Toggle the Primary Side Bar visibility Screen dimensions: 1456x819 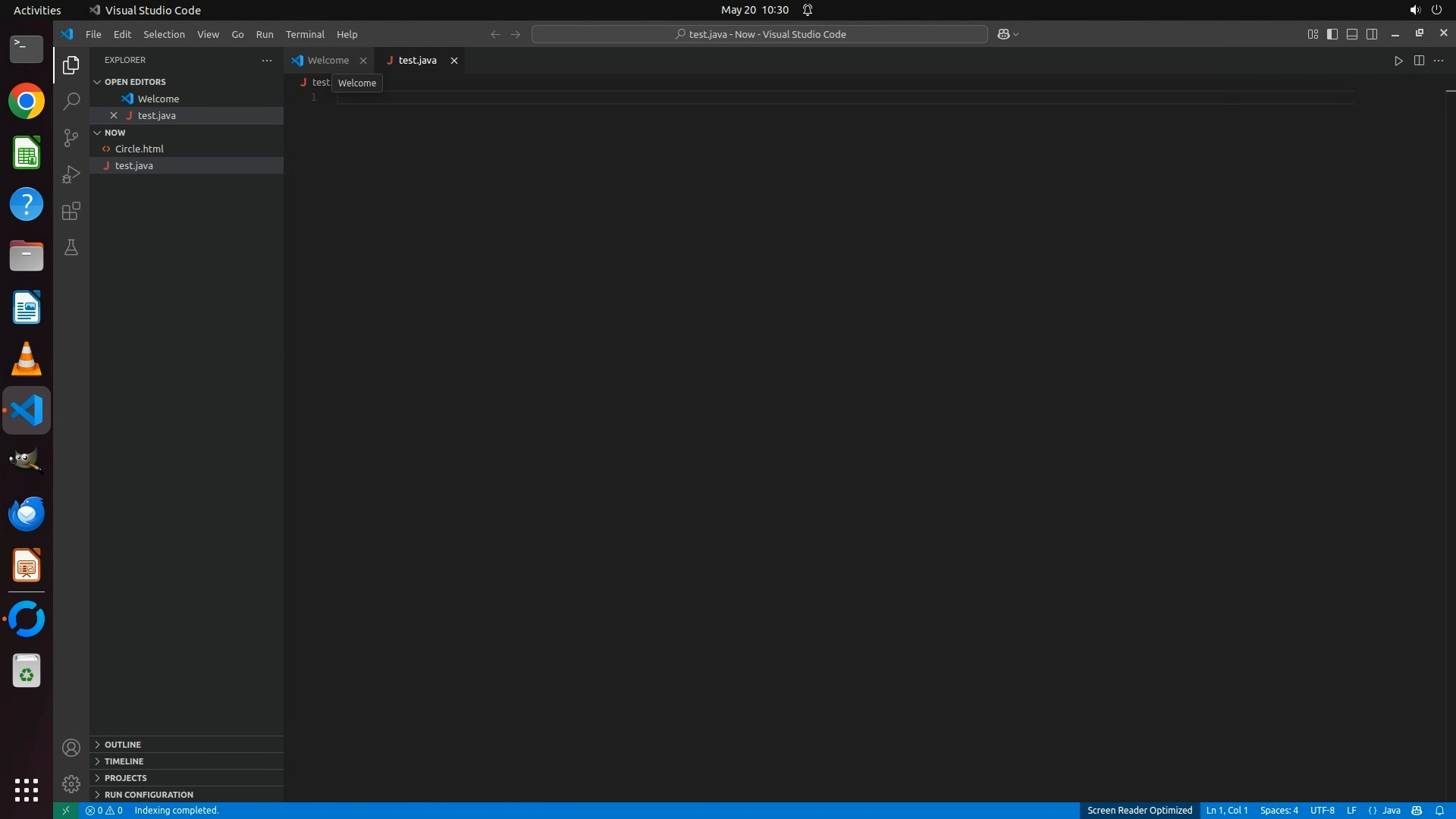(1332, 34)
